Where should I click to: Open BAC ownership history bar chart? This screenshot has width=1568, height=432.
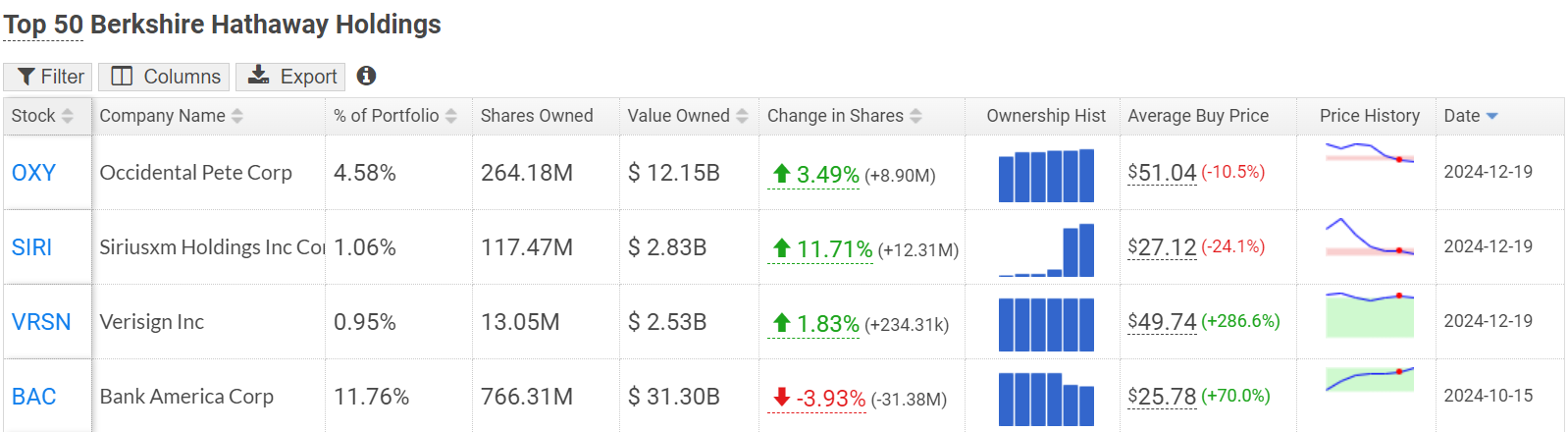[x=1046, y=399]
